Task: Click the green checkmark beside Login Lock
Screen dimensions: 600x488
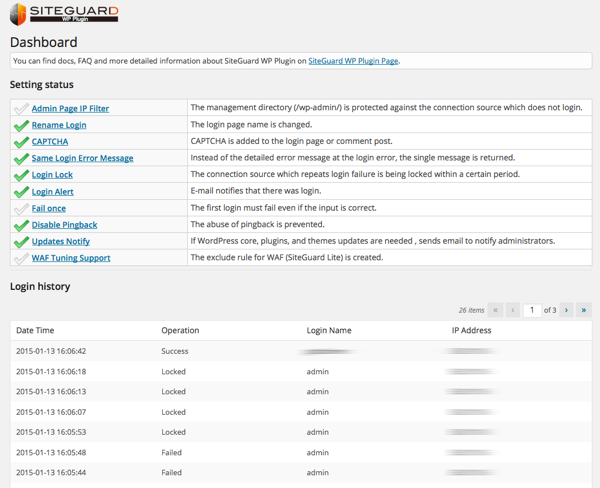Action: [21, 175]
